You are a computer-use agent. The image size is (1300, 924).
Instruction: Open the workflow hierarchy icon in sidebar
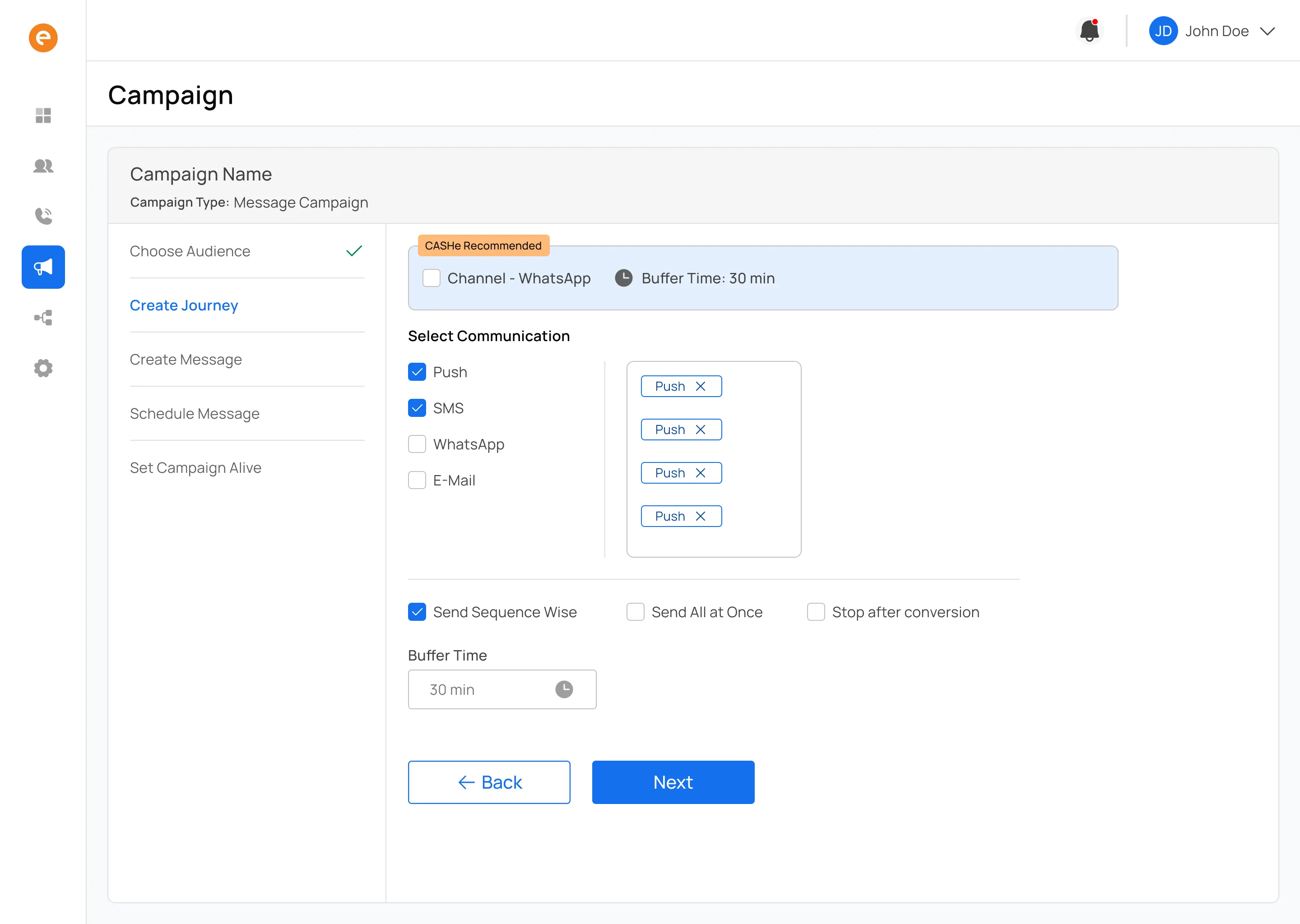[43, 318]
